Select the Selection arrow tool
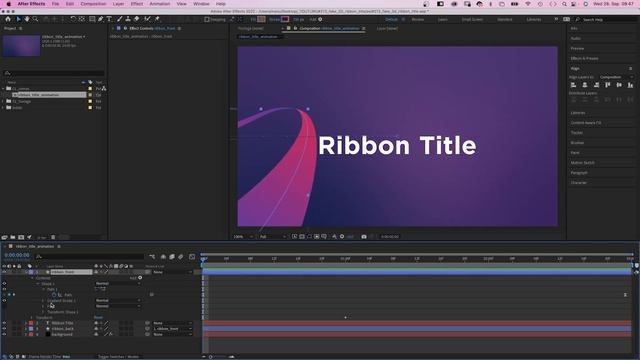Image resolution: width=640 pixels, height=360 pixels. [18, 19]
